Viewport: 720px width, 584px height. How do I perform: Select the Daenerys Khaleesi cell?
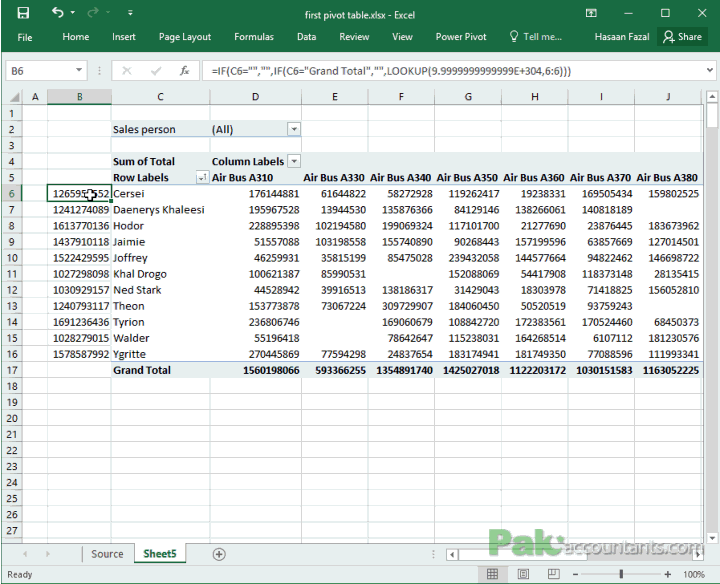coord(160,210)
